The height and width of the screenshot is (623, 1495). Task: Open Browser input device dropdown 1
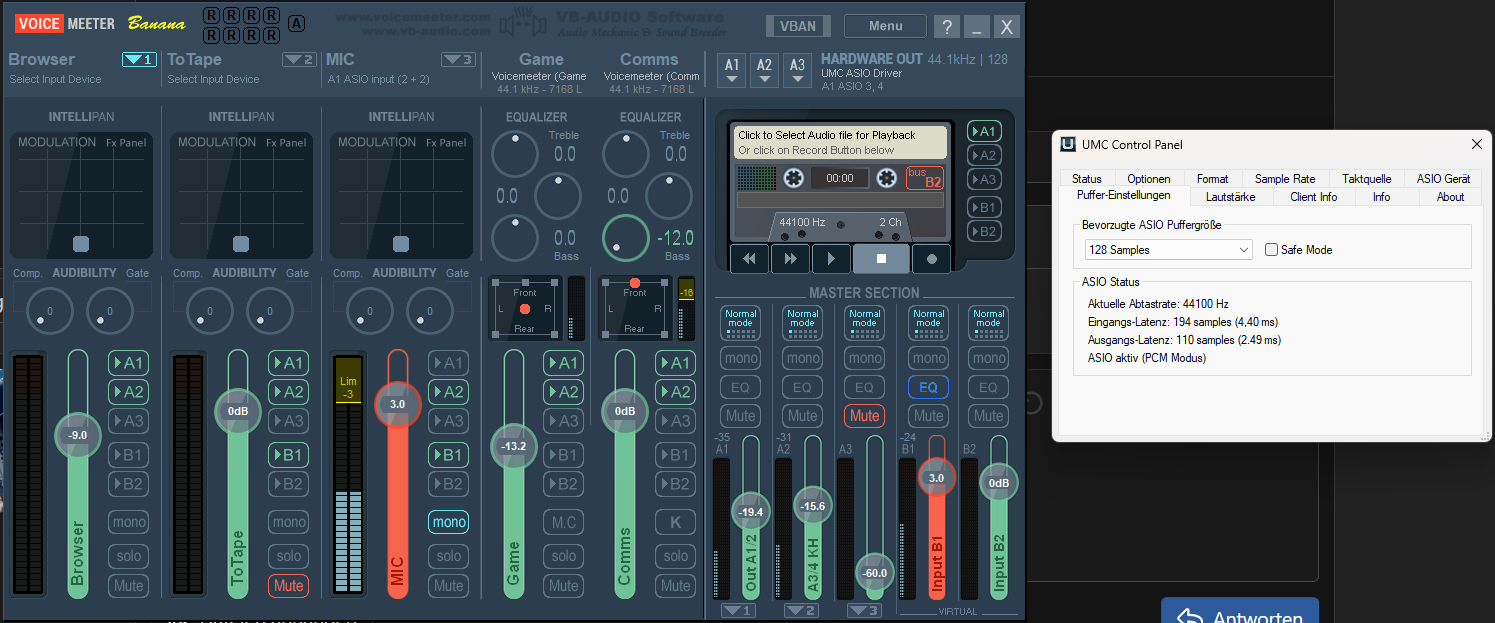coord(139,60)
